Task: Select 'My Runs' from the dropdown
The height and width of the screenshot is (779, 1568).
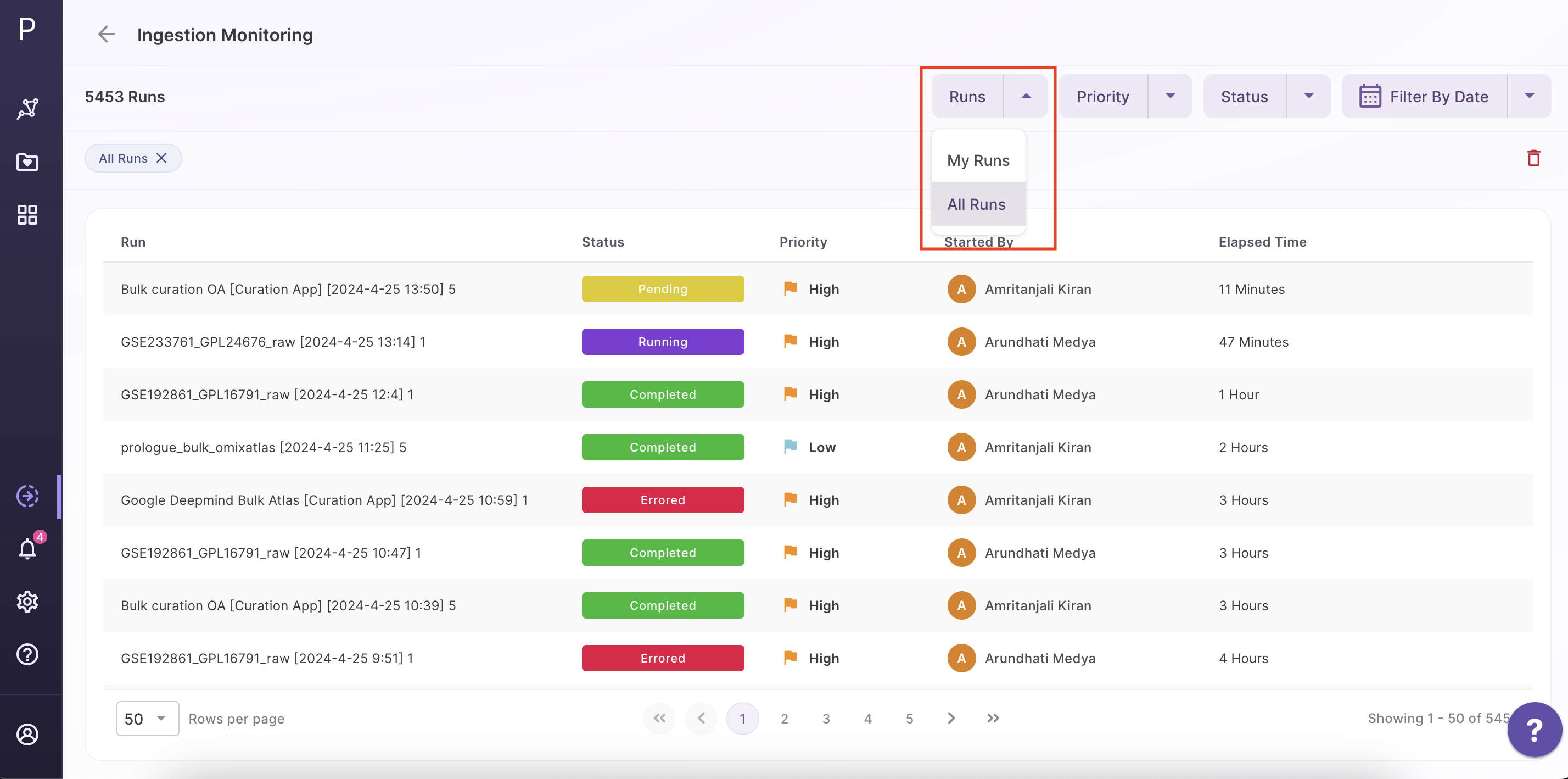Action: [x=977, y=160]
